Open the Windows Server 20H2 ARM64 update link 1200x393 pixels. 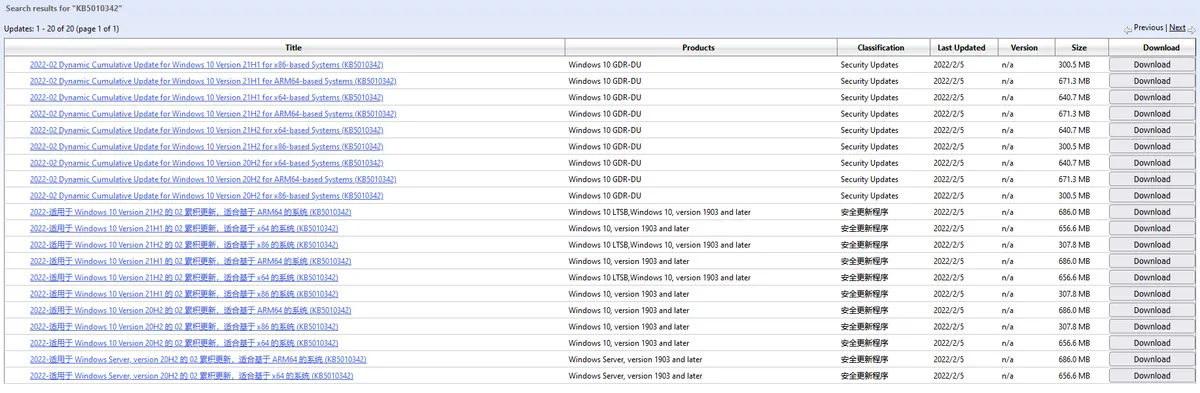pos(198,360)
